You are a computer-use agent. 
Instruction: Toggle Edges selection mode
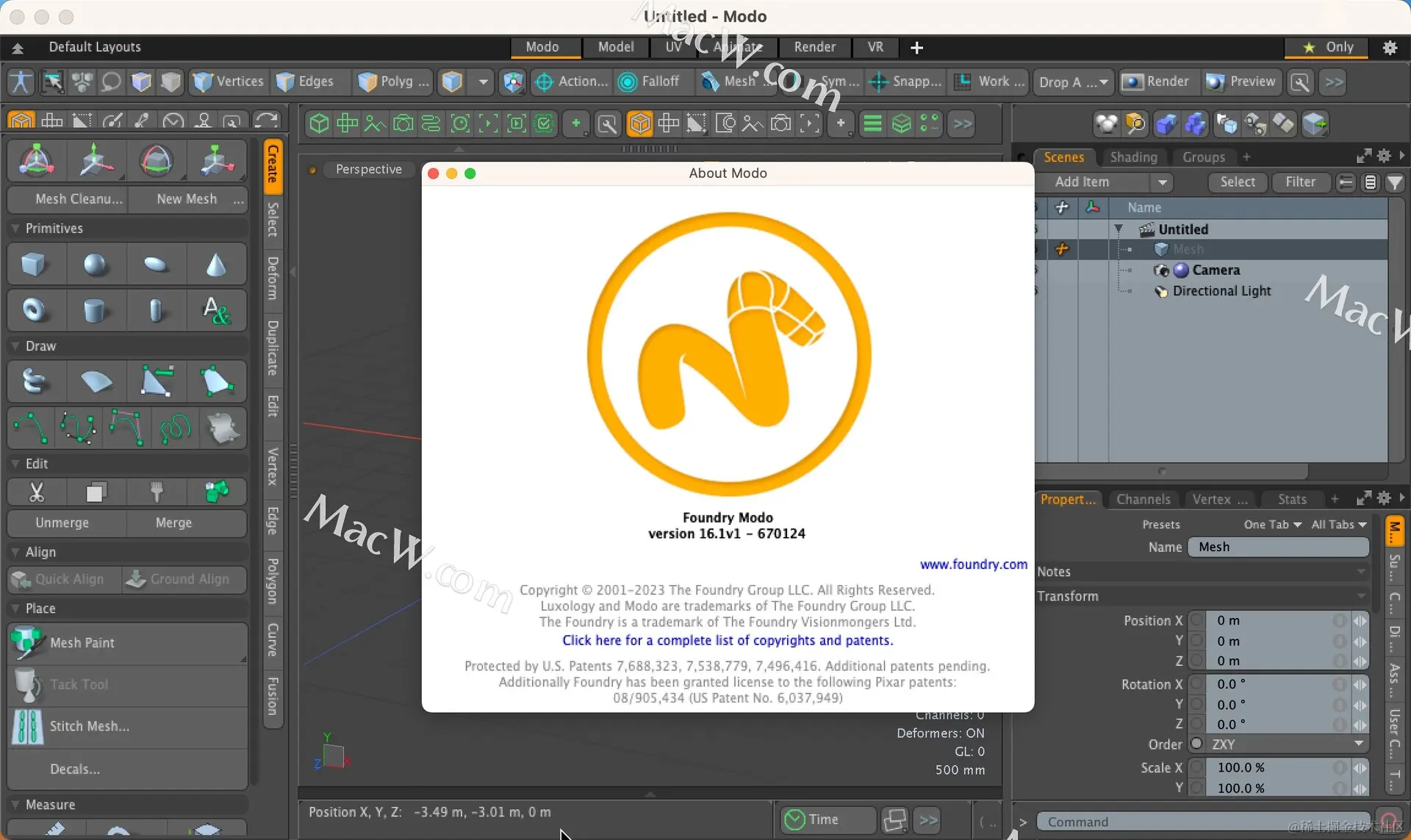point(305,82)
